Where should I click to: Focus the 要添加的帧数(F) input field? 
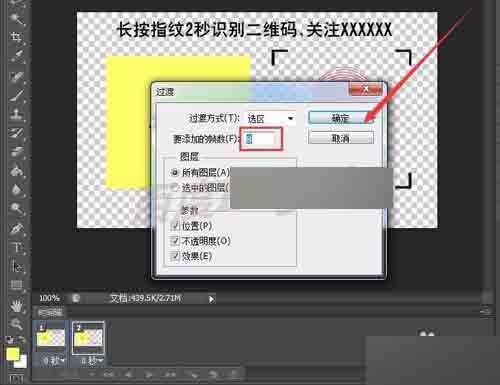[261, 139]
